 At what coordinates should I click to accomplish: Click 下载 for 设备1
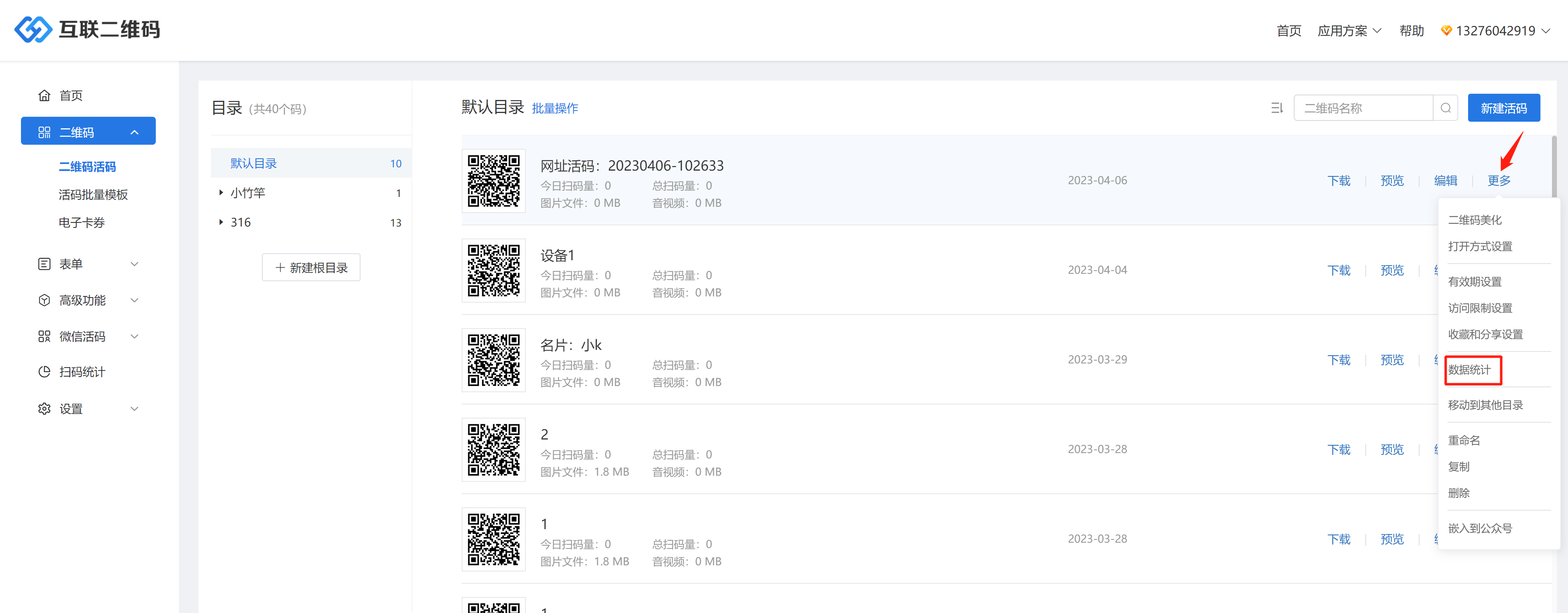pyautogui.click(x=1339, y=270)
